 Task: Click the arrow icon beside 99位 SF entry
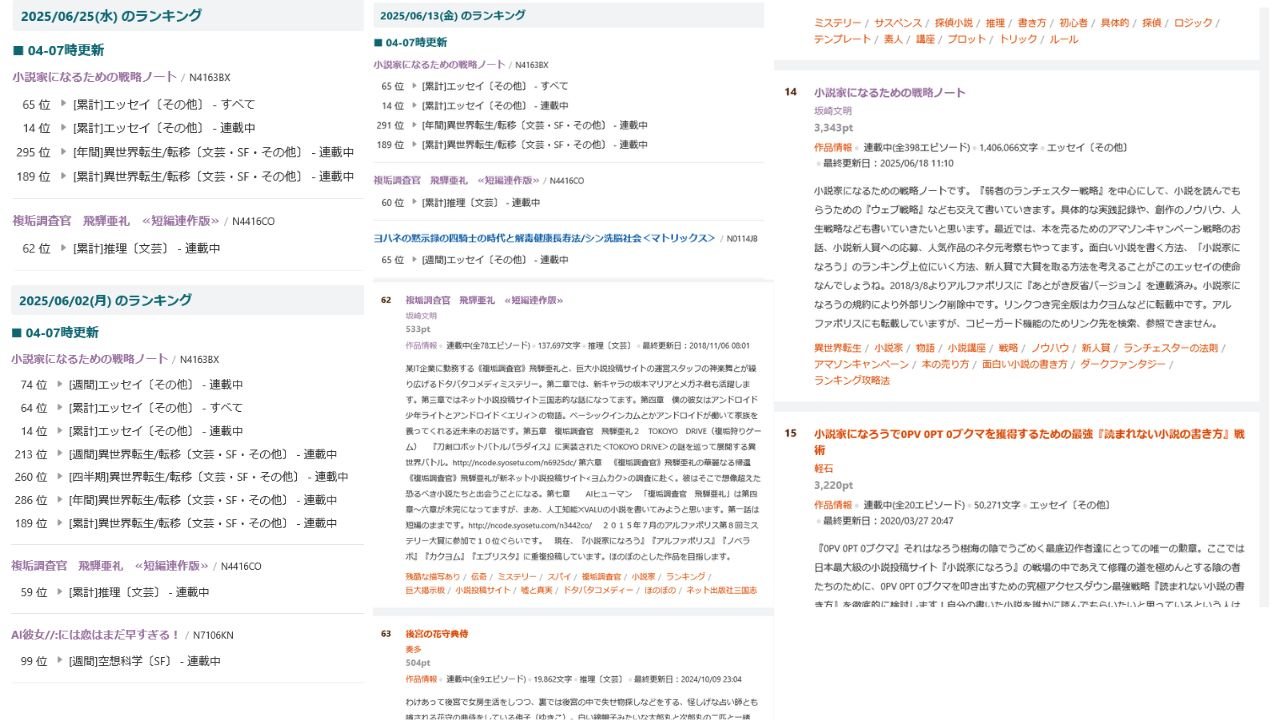[x=63, y=661]
